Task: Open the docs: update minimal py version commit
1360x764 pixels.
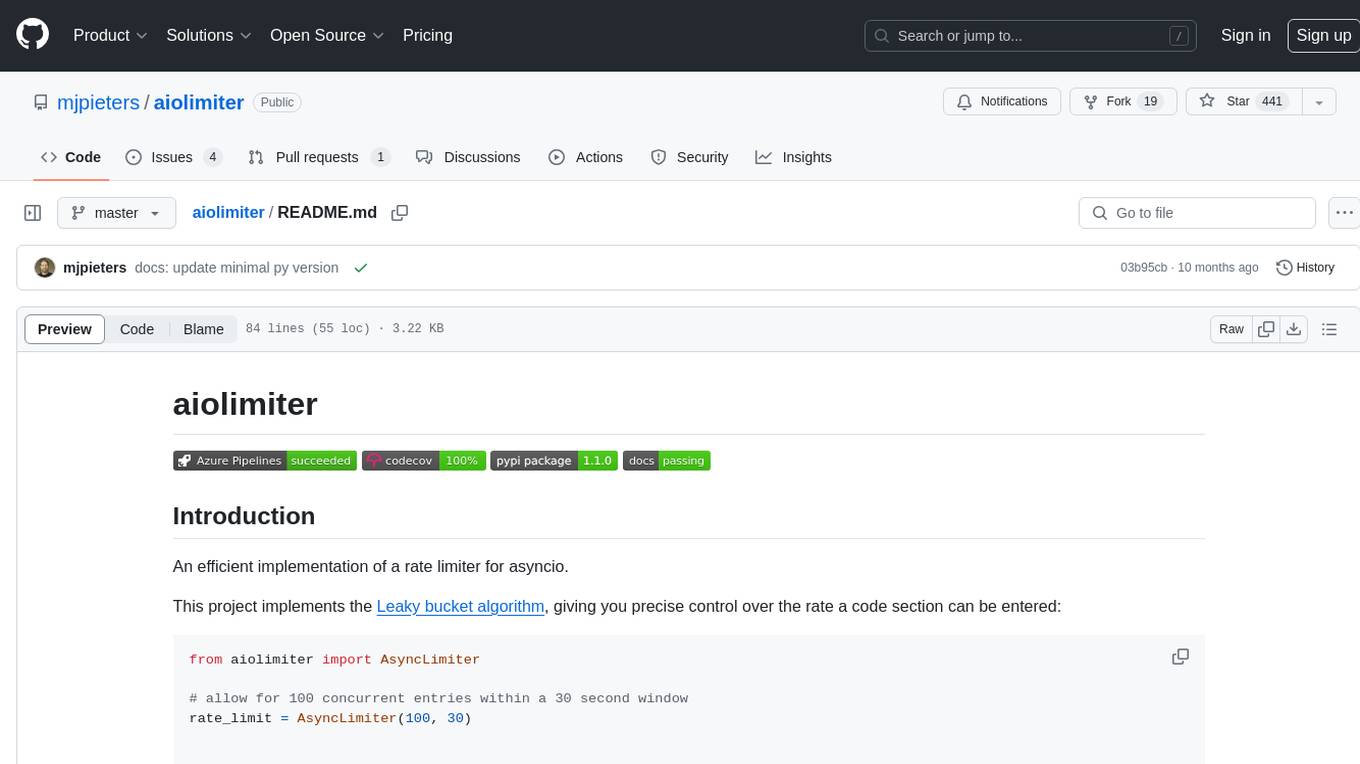Action: point(236,268)
